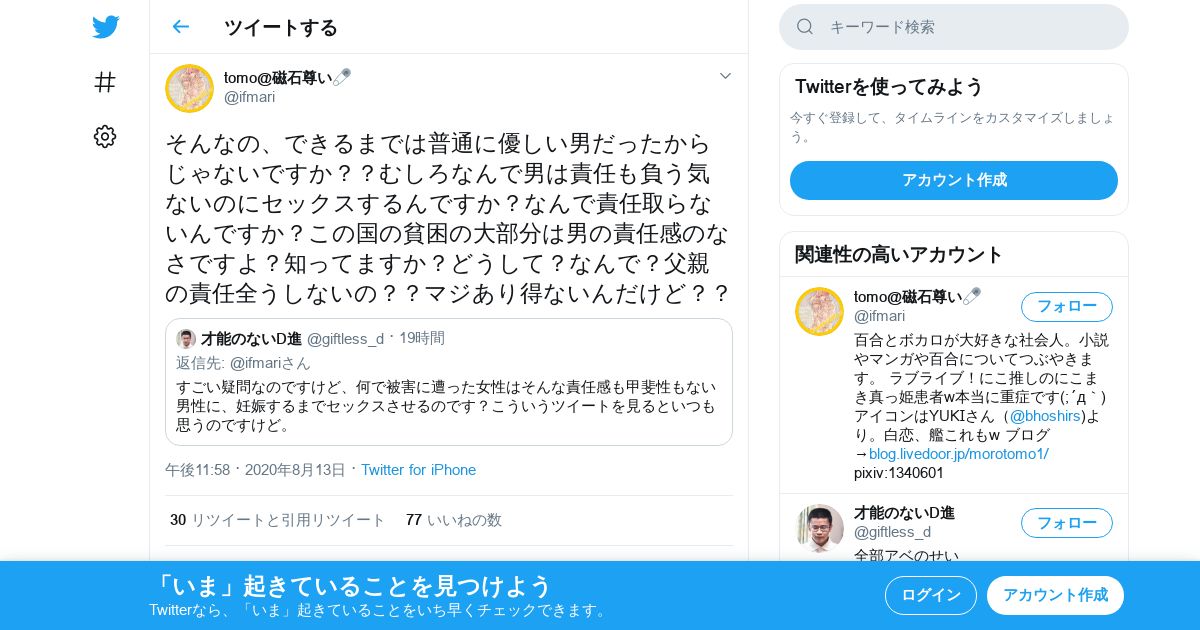Viewport: 1200px width, 630px height.
Task: View the 77 いいねの数 likes list
Action: [454, 520]
